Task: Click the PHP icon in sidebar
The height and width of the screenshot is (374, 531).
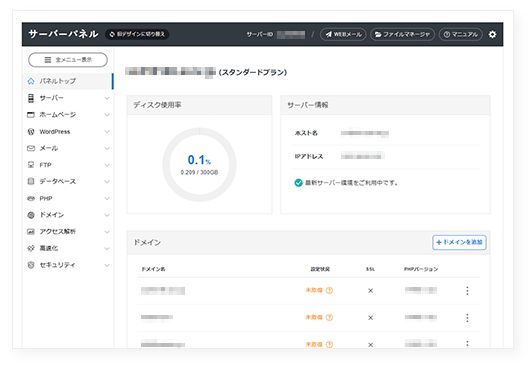Action: tap(31, 198)
